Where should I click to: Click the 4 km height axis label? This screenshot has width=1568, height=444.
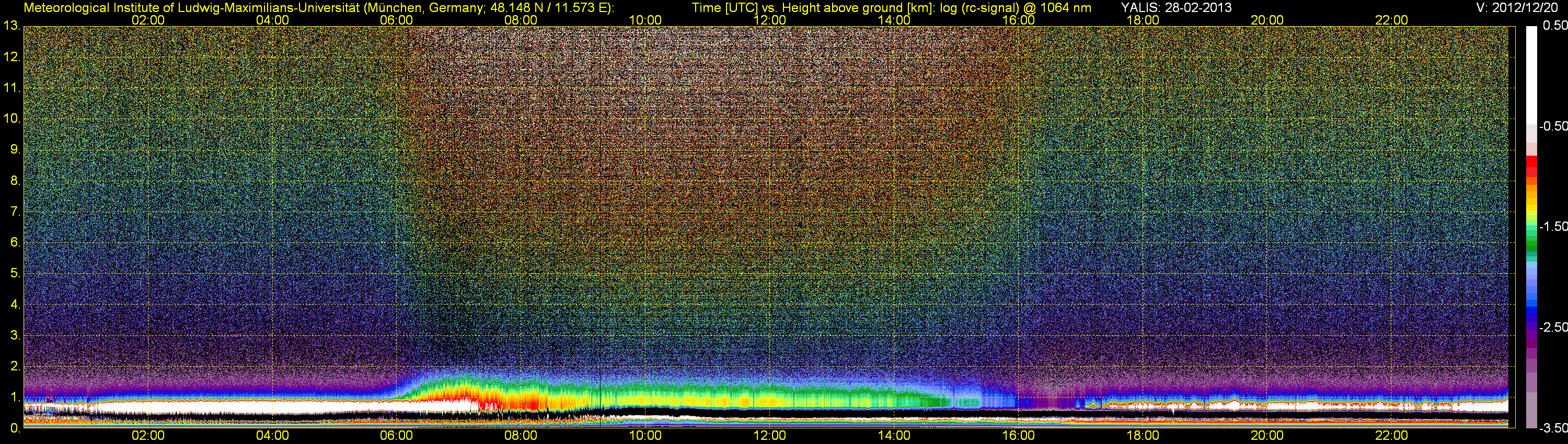[x=15, y=305]
